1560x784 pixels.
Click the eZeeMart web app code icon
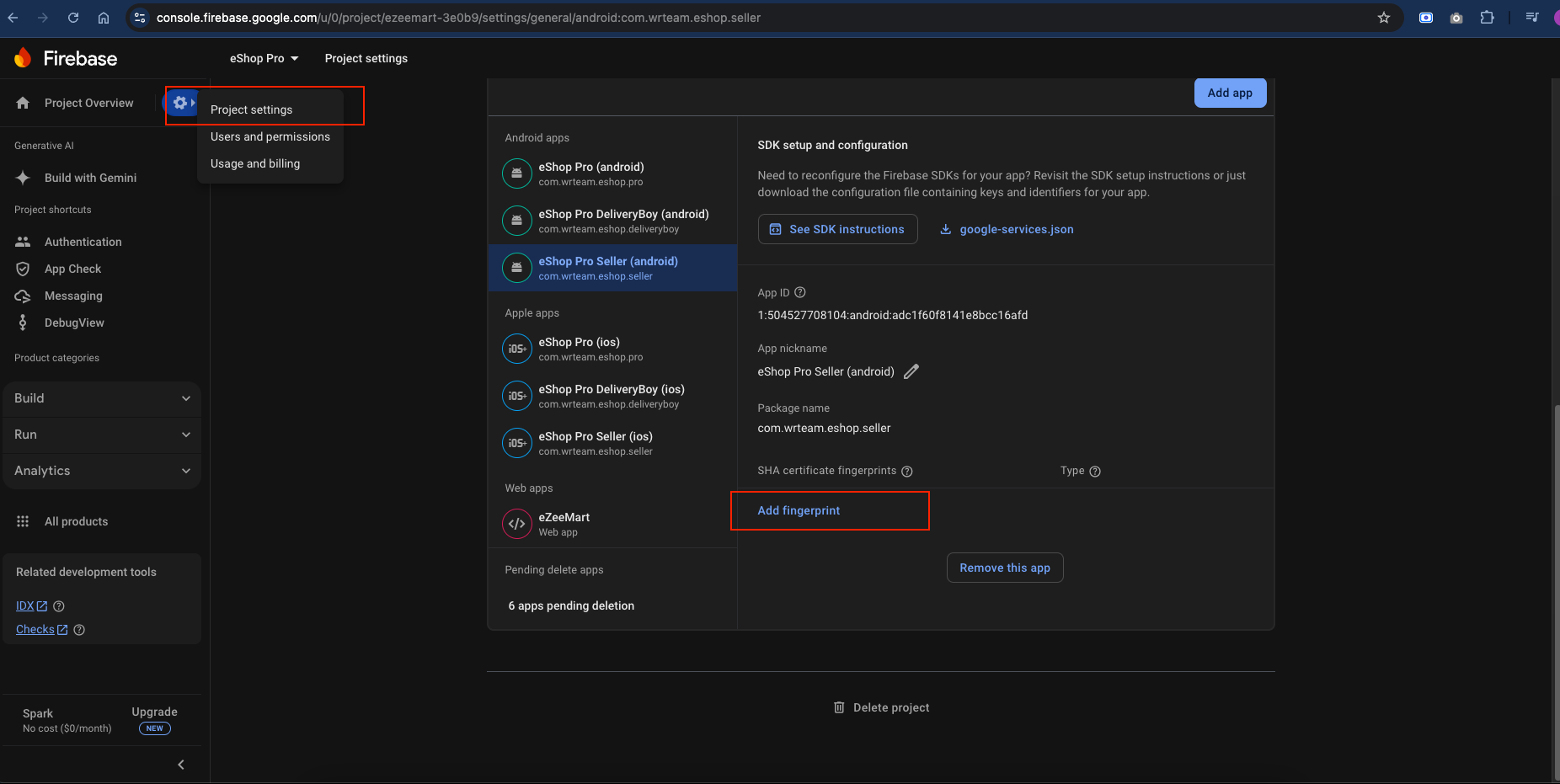click(517, 524)
